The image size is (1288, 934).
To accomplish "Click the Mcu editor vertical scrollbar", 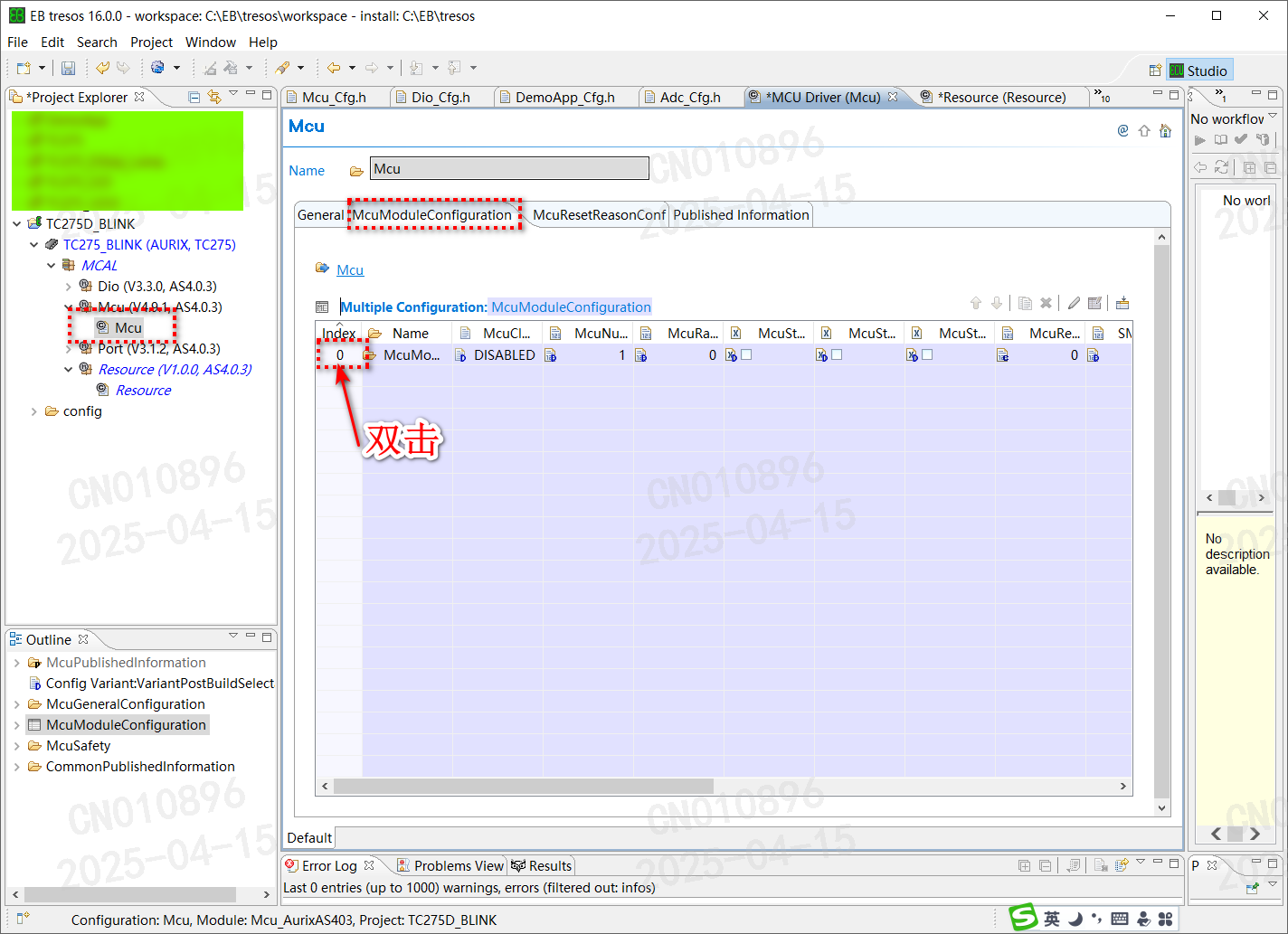I will pos(1162,523).
